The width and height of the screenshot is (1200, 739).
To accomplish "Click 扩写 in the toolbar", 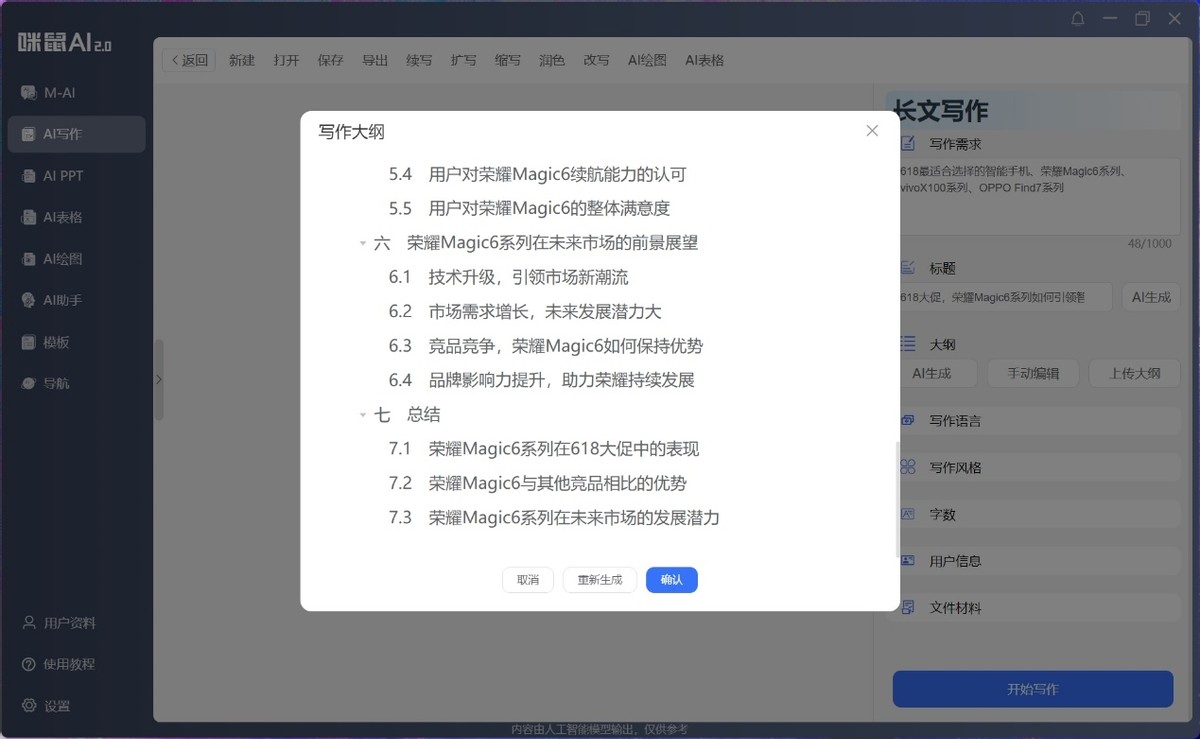I will (464, 60).
